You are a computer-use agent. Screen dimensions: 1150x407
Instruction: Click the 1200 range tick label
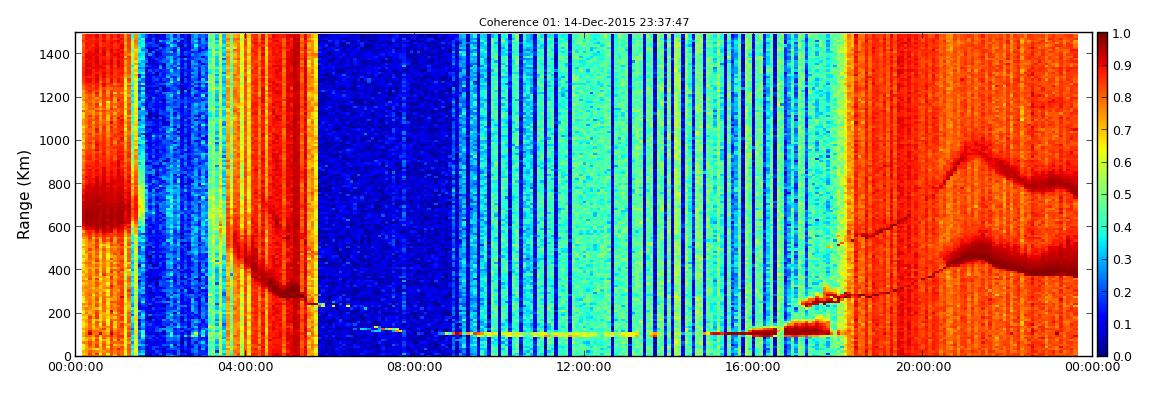tap(55, 98)
